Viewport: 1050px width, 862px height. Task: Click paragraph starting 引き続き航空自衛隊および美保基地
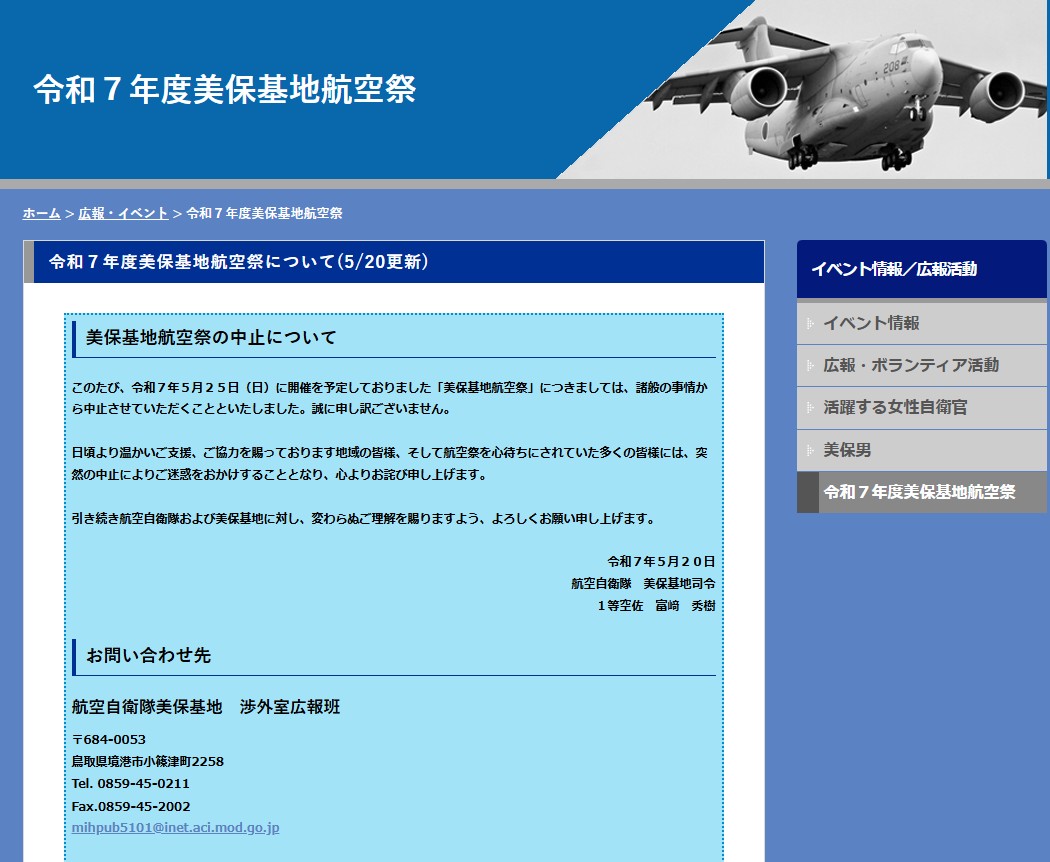(x=364, y=519)
